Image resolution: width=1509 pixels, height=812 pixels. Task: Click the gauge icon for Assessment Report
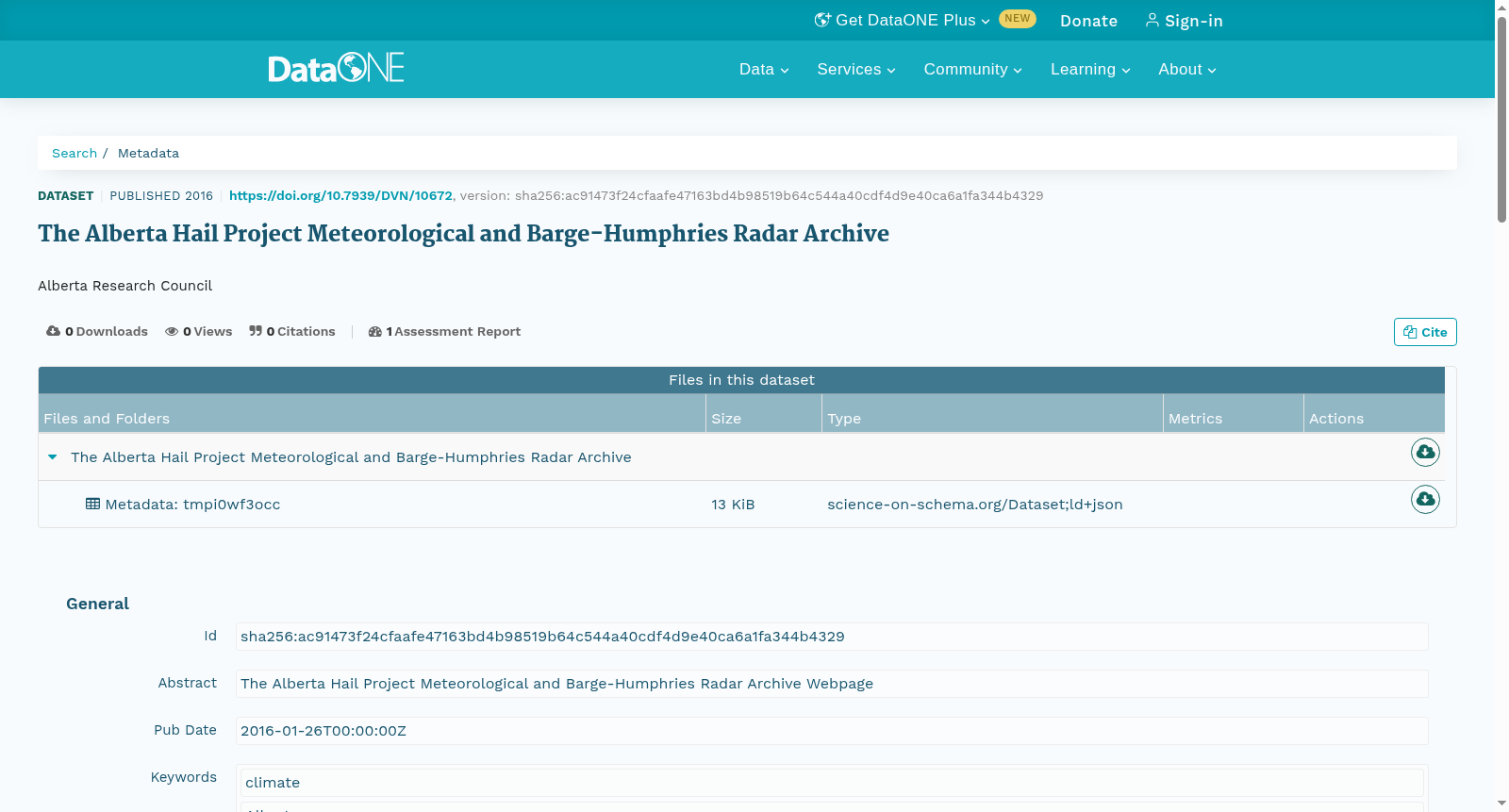tap(375, 331)
